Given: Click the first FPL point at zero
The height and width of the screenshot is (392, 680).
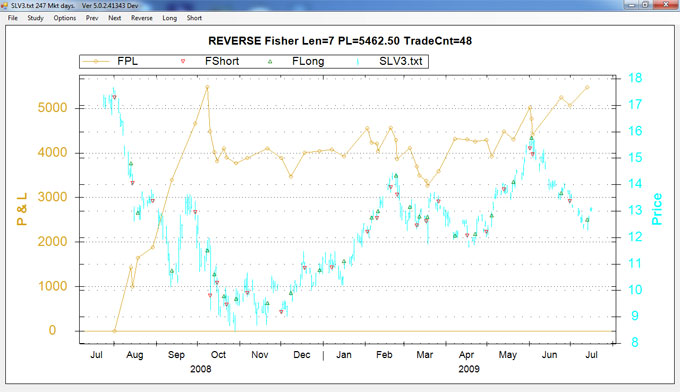Looking at the screenshot, I should pyautogui.click(x=114, y=331).
